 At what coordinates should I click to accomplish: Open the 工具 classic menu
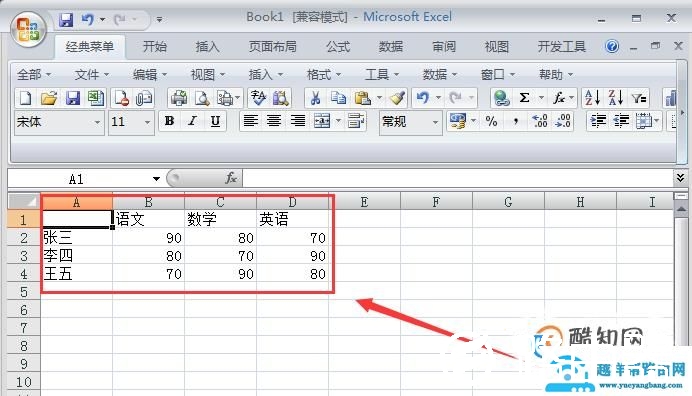(381, 75)
